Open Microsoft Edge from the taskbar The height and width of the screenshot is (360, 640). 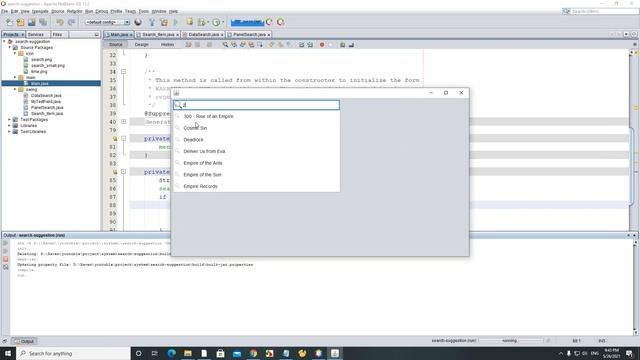pyautogui.click(x=171, y=353)
